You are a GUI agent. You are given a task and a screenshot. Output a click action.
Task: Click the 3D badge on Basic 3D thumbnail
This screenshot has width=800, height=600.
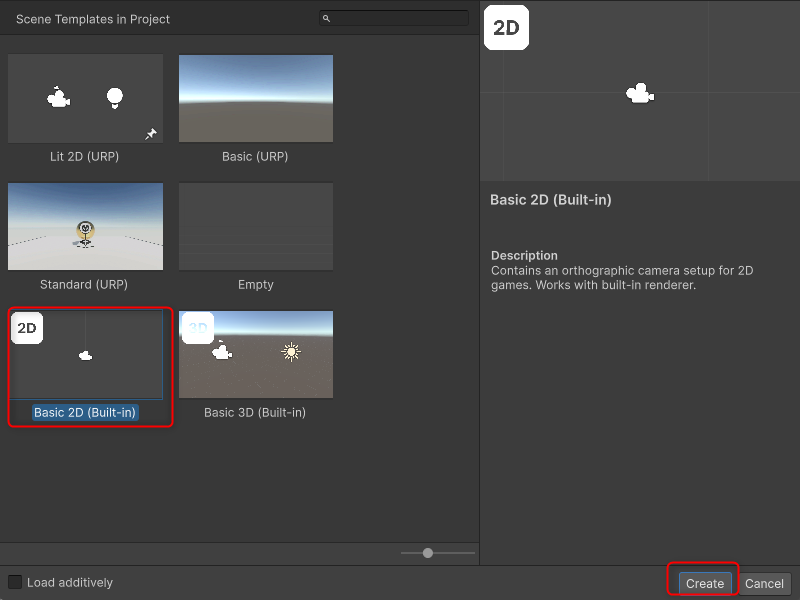[198, 328]
